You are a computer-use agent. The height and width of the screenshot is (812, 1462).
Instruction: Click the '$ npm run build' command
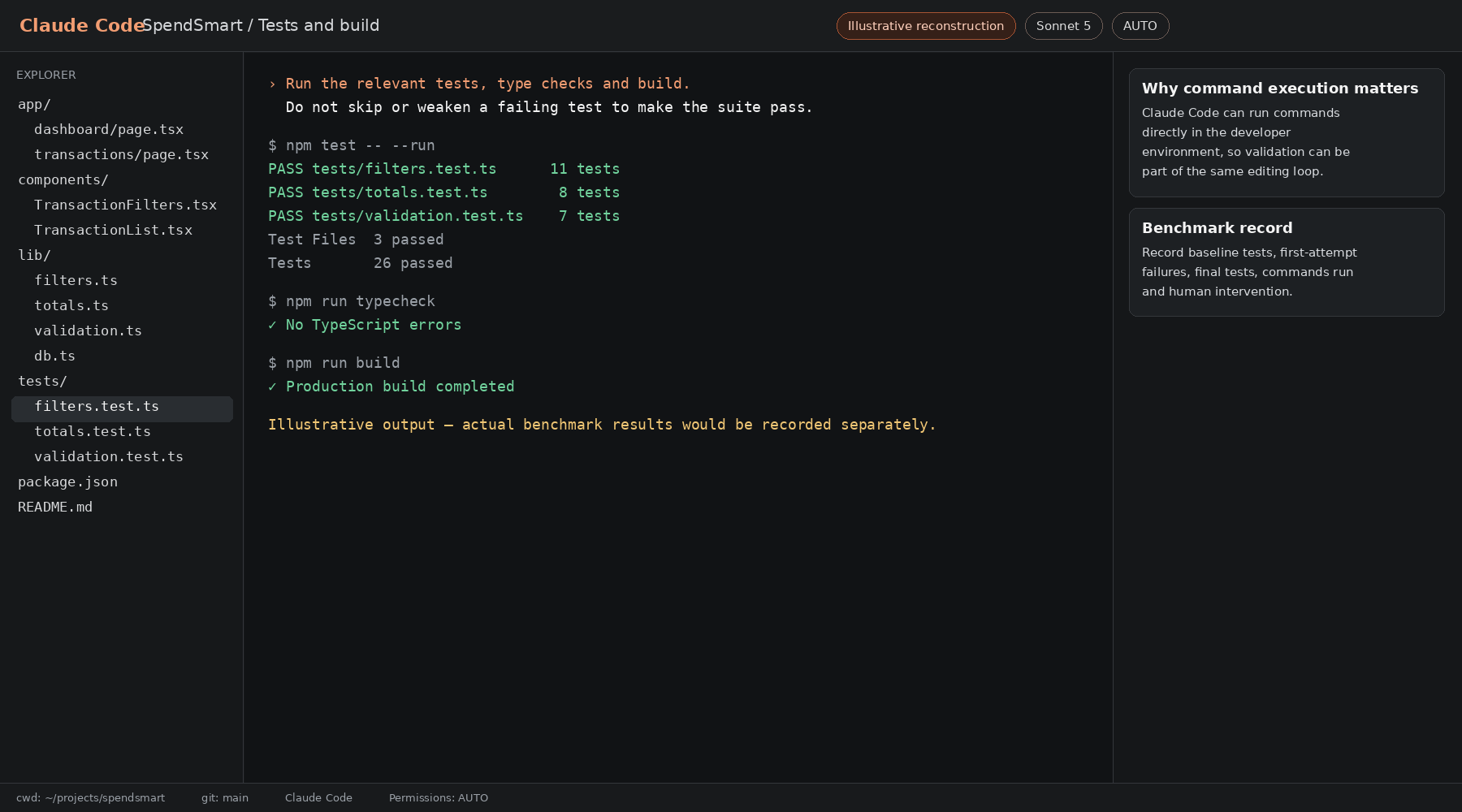(334, 363)
